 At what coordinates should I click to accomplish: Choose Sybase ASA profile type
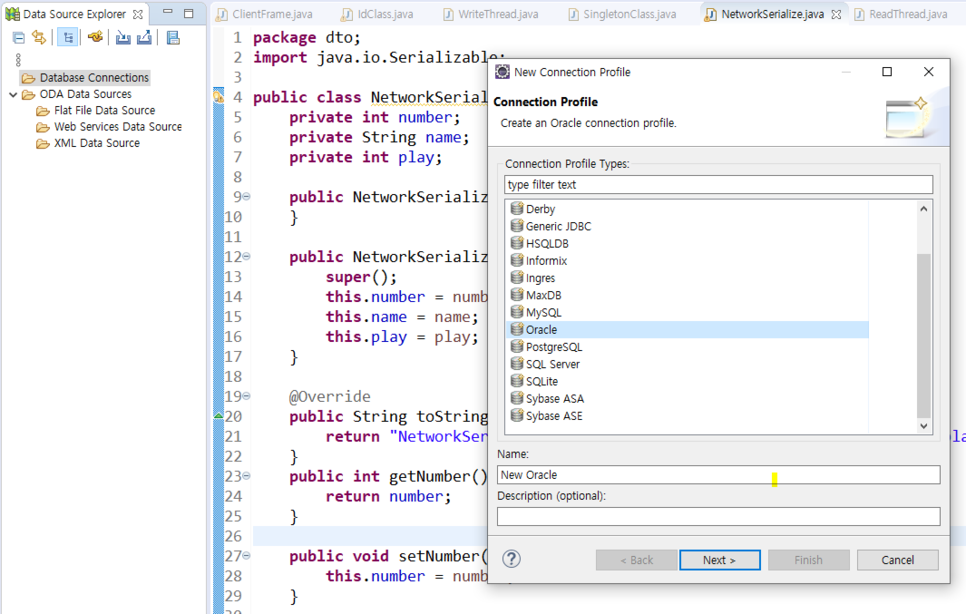[687, 399]
